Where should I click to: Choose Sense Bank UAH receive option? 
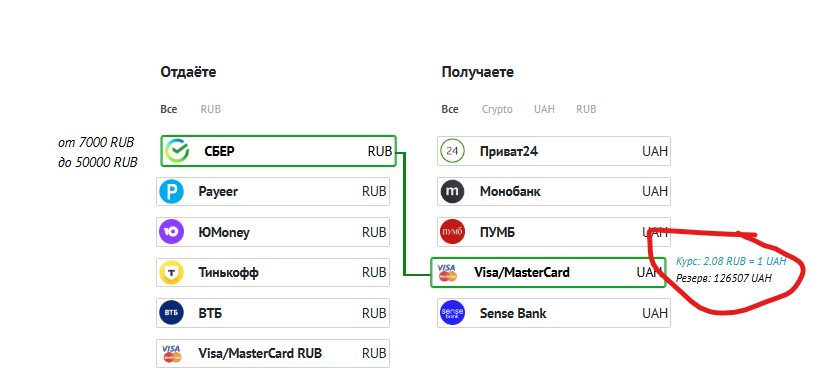click(554, 313)
